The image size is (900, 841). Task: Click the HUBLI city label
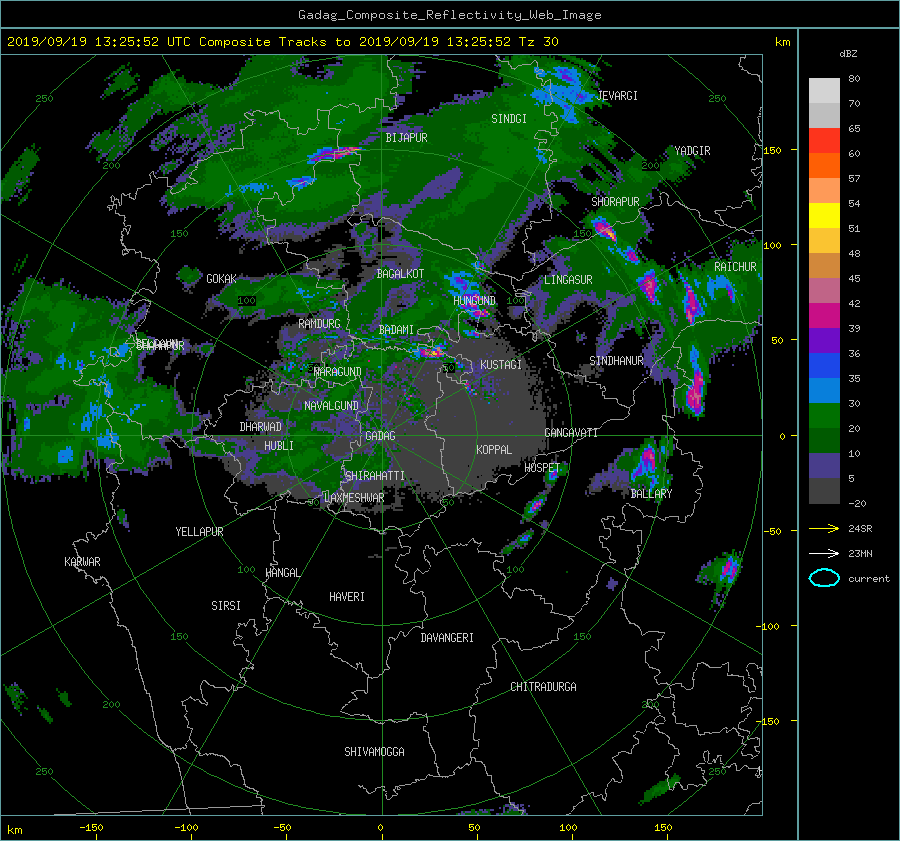click(x=279, y=445)
